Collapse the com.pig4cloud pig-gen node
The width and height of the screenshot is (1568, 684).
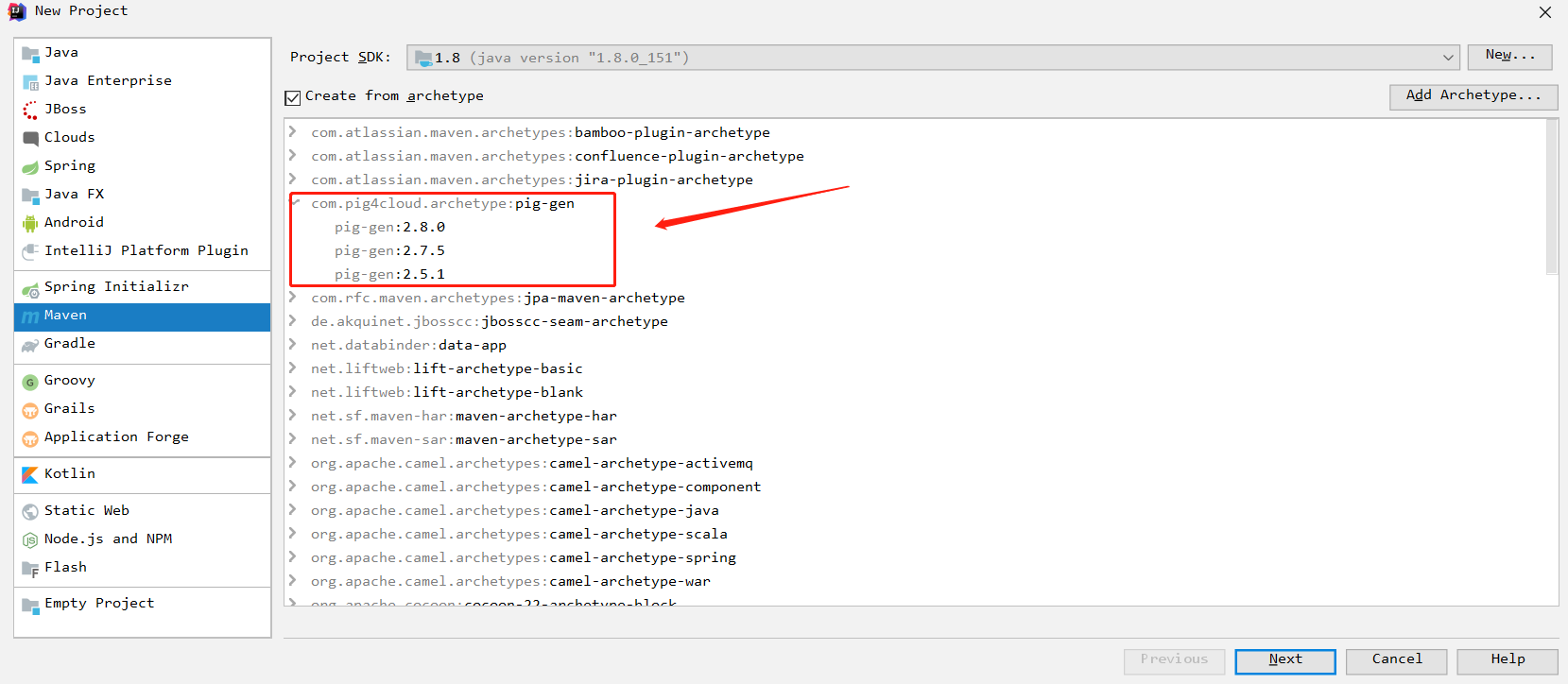[x=295, y=202]
